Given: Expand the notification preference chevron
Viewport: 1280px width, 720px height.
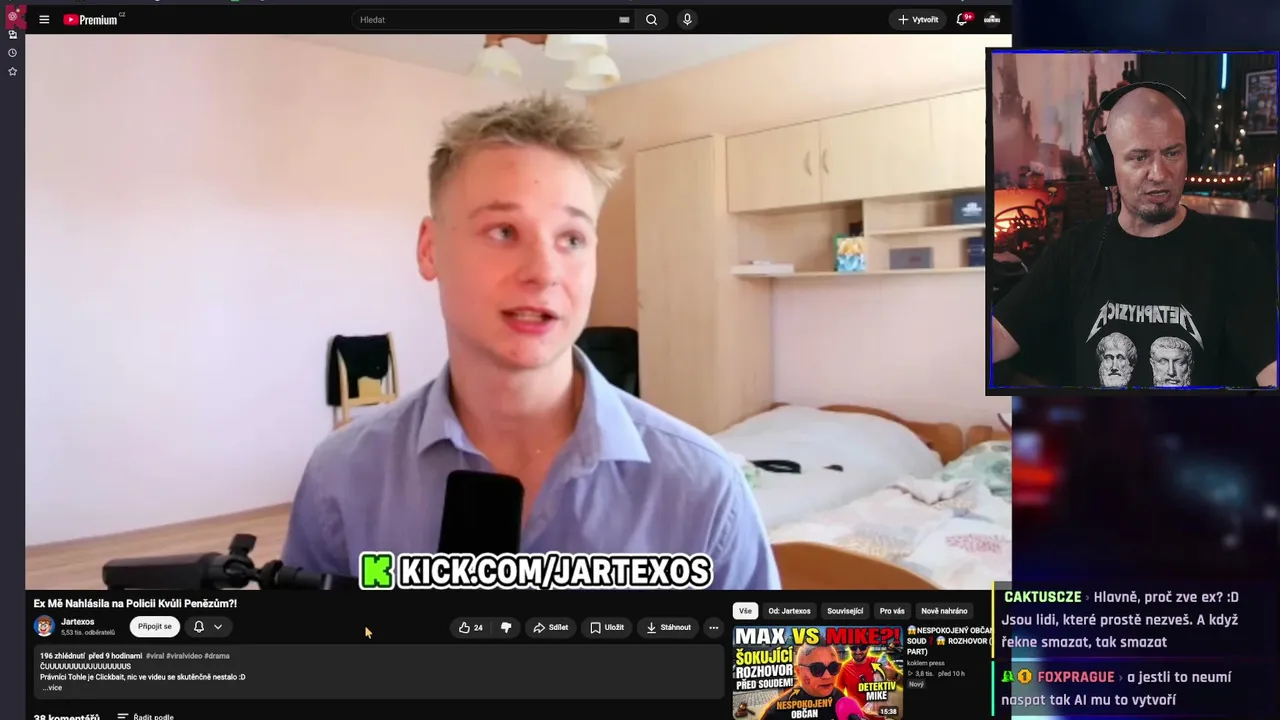Looking at the screenshot, I should tap(218, 627).
